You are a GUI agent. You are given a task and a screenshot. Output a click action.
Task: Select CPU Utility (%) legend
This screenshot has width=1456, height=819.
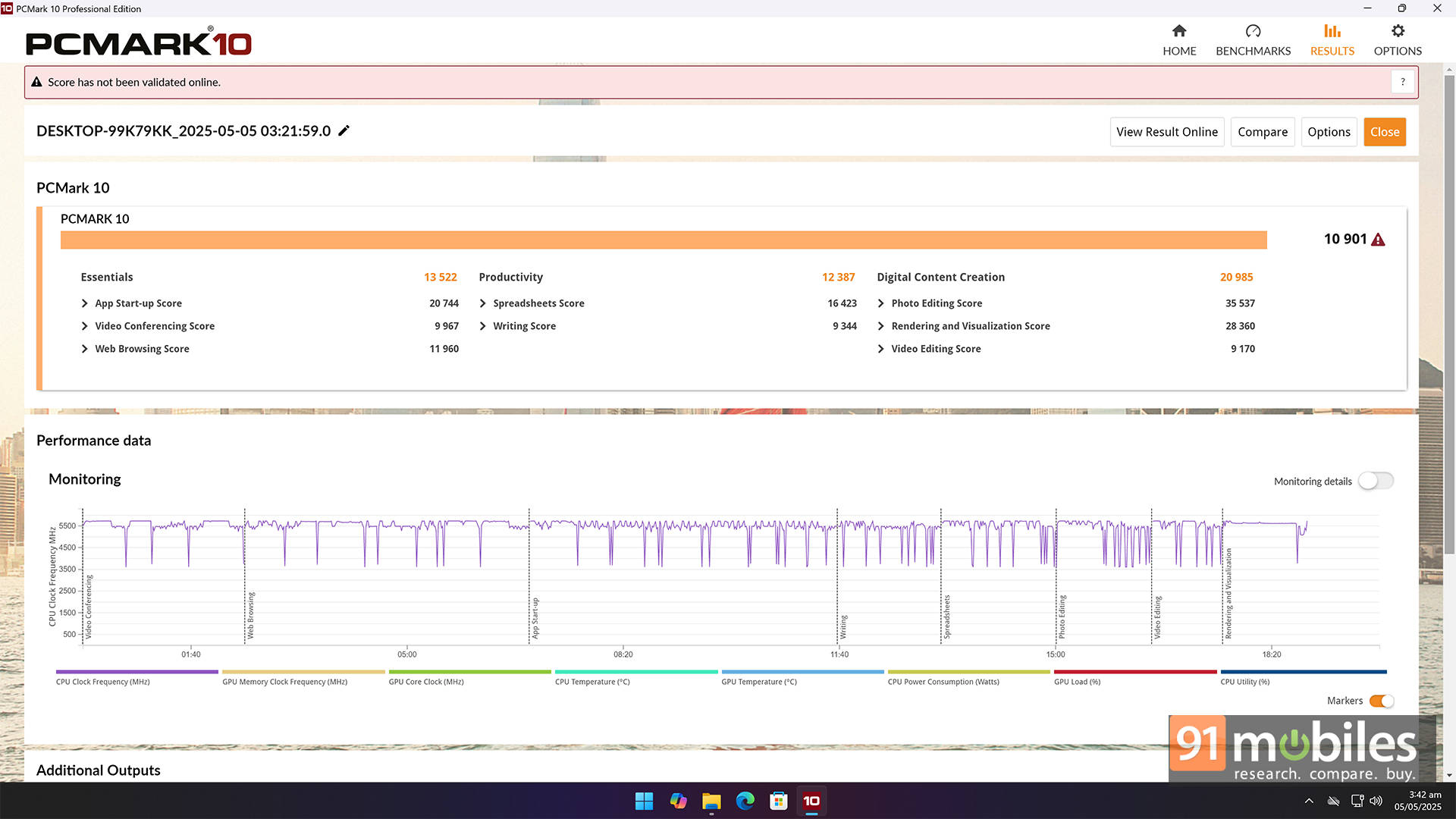tap(1303, 676)
